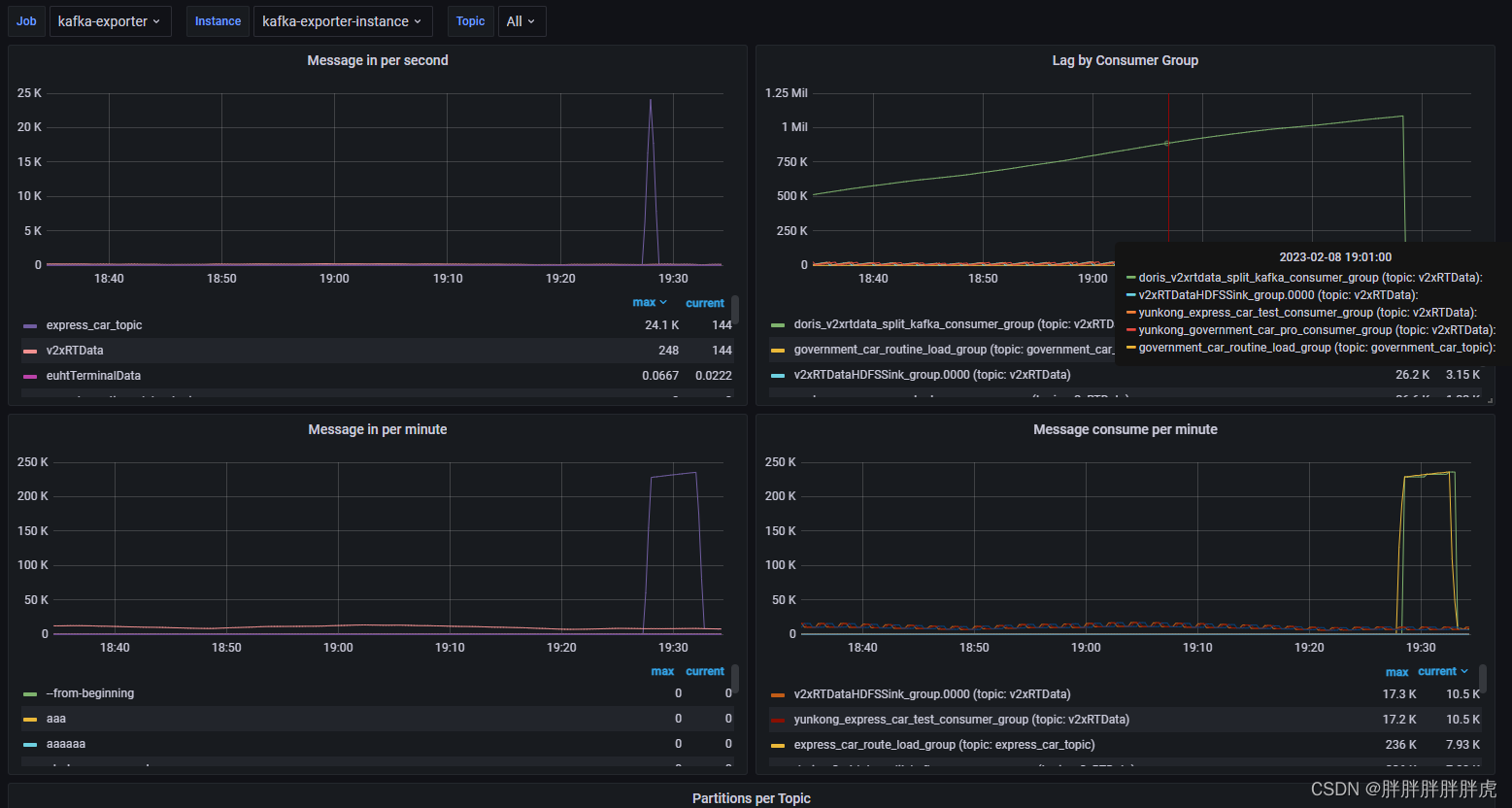The image size is (1512, 808).
Task: Open the Topic All dropdown
Action: [x=521, y=21]
